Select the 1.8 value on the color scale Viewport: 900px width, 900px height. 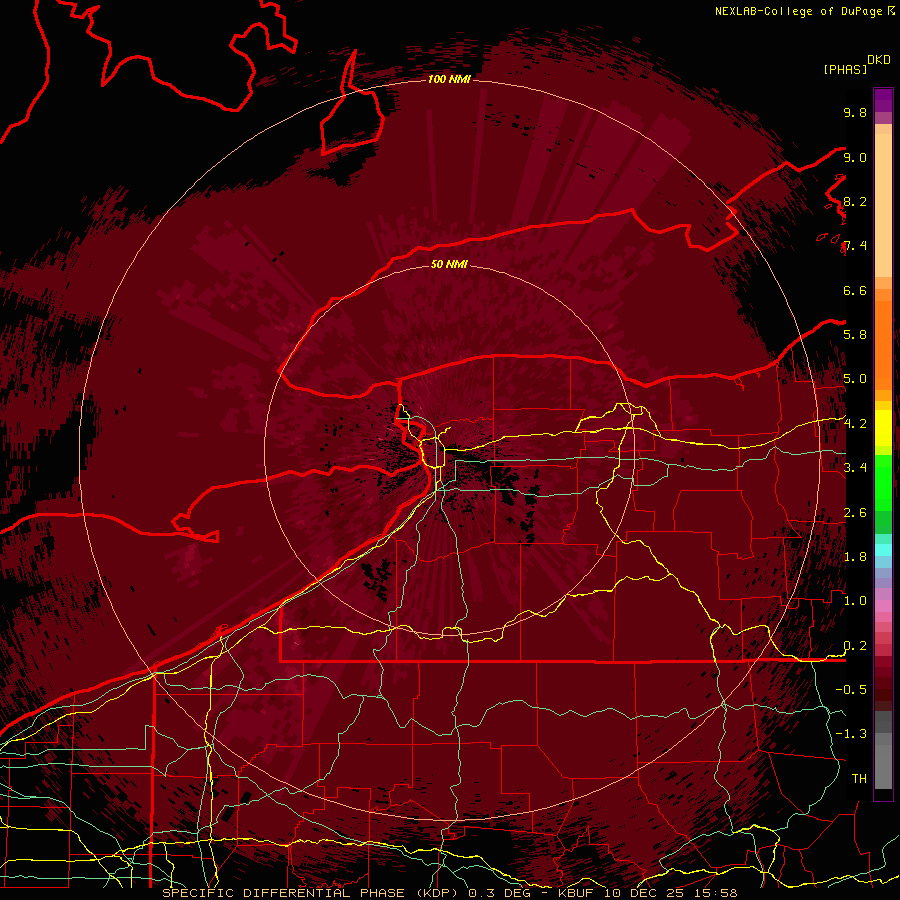click(x=855, y=557)
